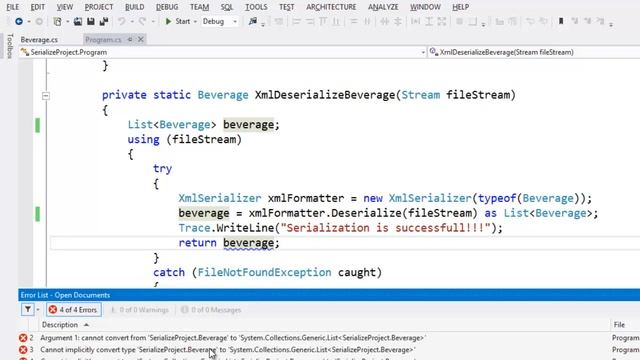640x360 pixels.
Task: Click the 'using' keyword in the code
Action: click(143, 140)
